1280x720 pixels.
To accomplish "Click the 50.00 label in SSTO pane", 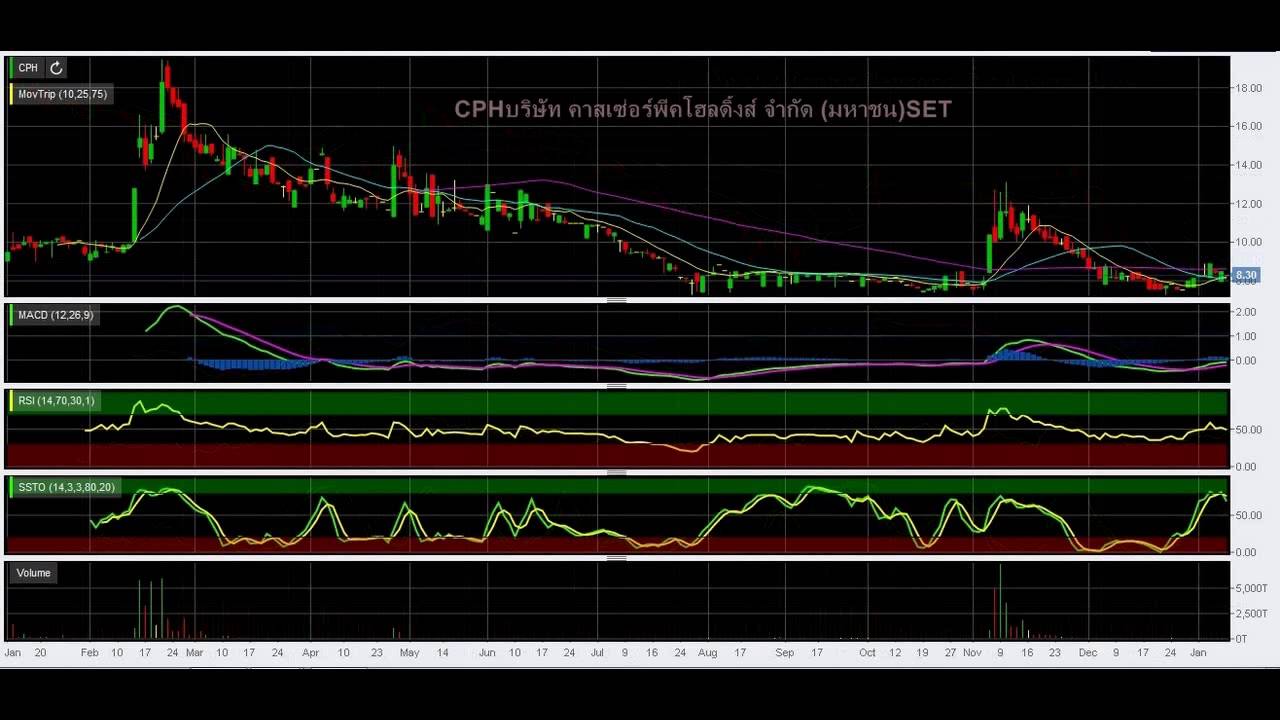I will coord(1248,516).
